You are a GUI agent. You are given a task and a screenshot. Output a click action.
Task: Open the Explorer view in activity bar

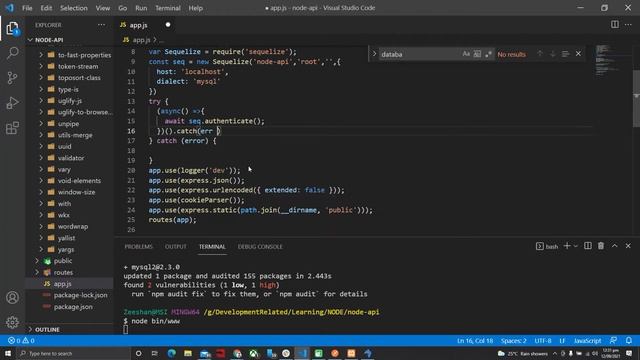tap(12, 29)
